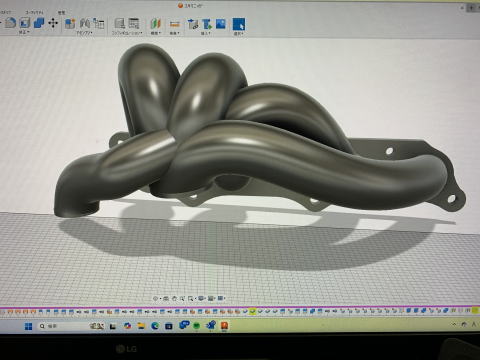Click the Insert Canvas image icon

221,24
